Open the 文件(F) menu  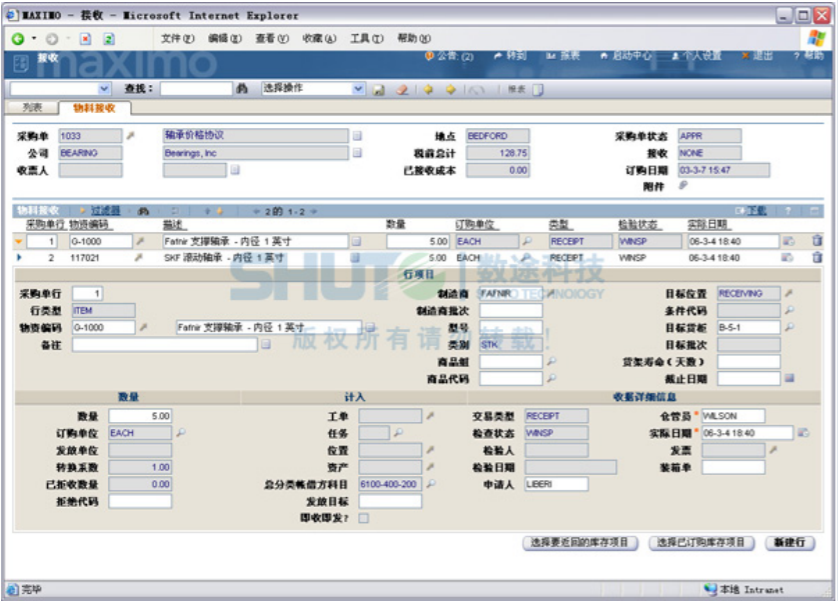point(177,38)
